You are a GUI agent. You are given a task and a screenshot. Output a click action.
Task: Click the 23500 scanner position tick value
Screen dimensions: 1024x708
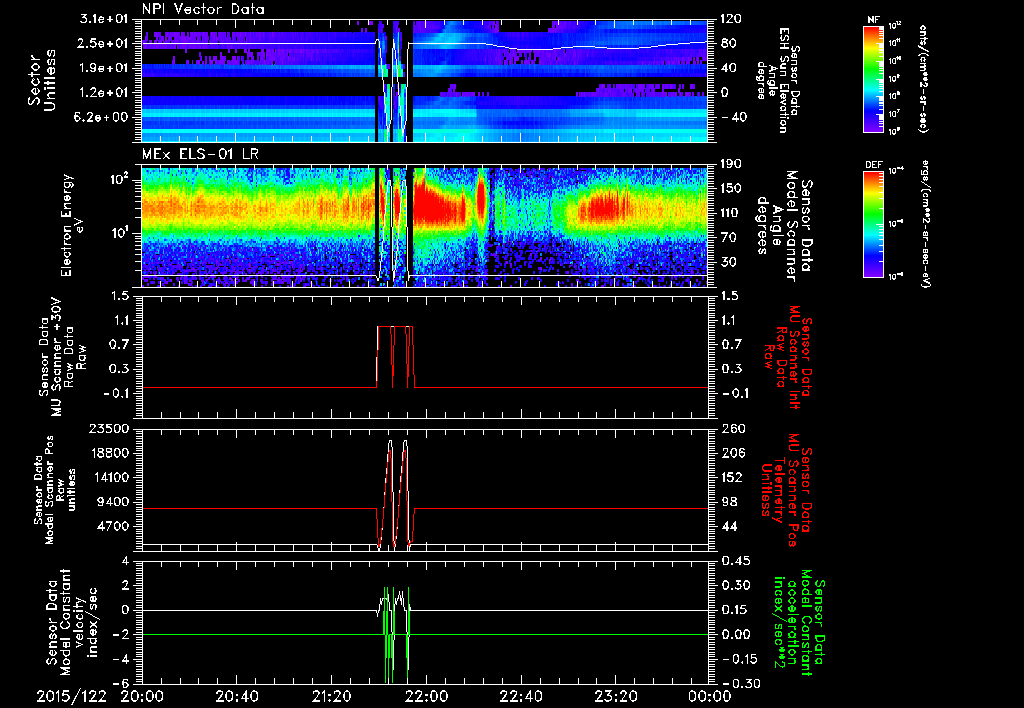point(110,428)
